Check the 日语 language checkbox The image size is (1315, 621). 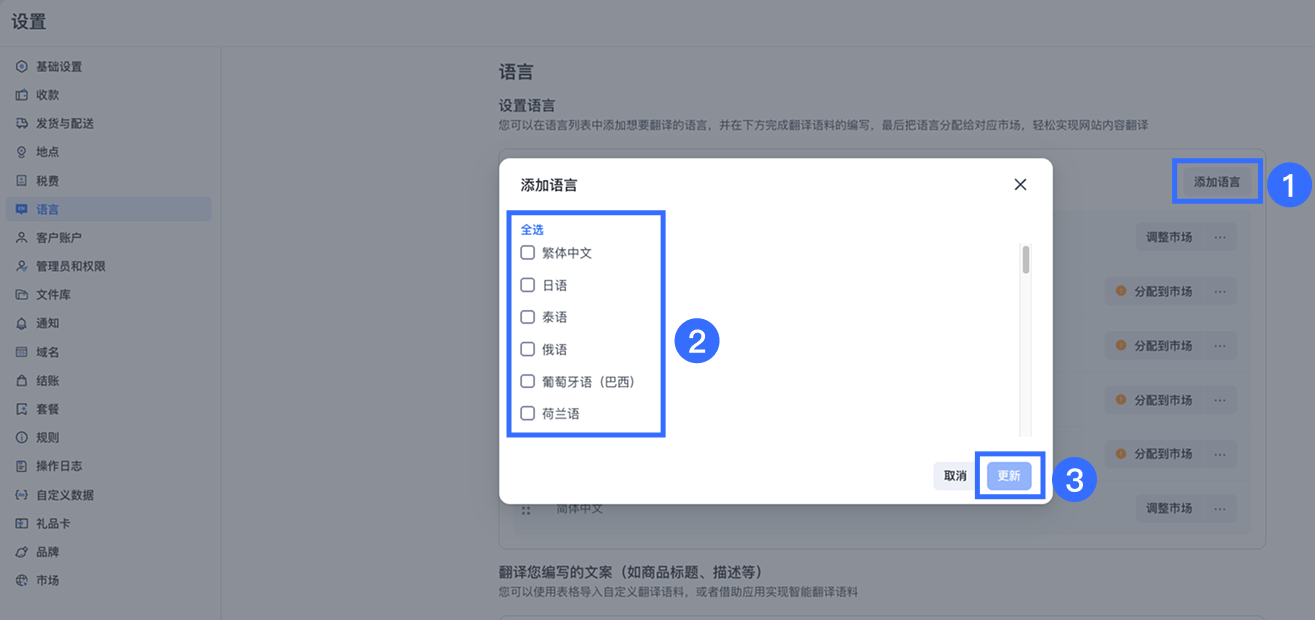tap(528, 284)
